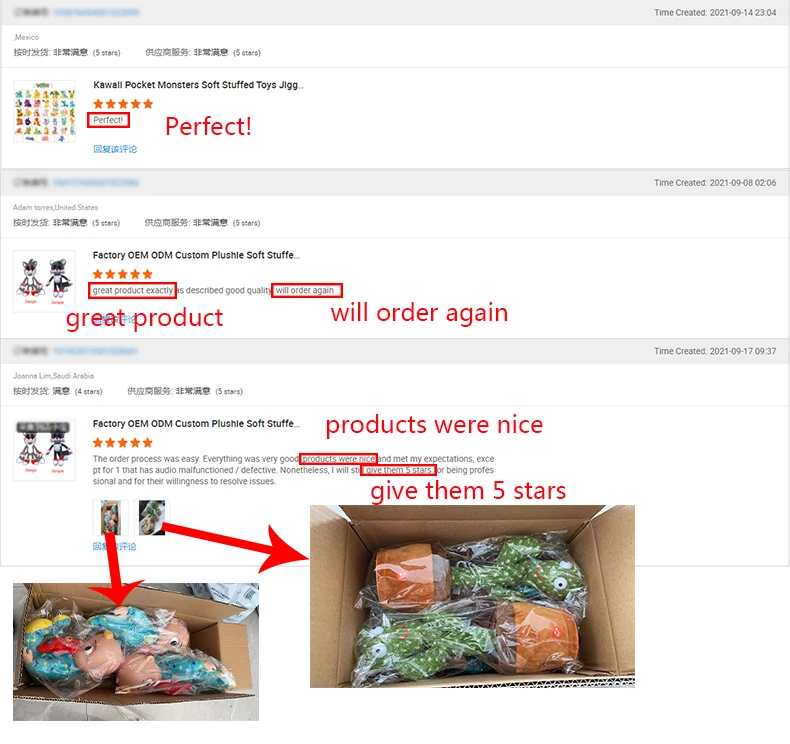
Task: Open the Kawaii Pocket Monsters product thumbnail
Action: (45, 111)
